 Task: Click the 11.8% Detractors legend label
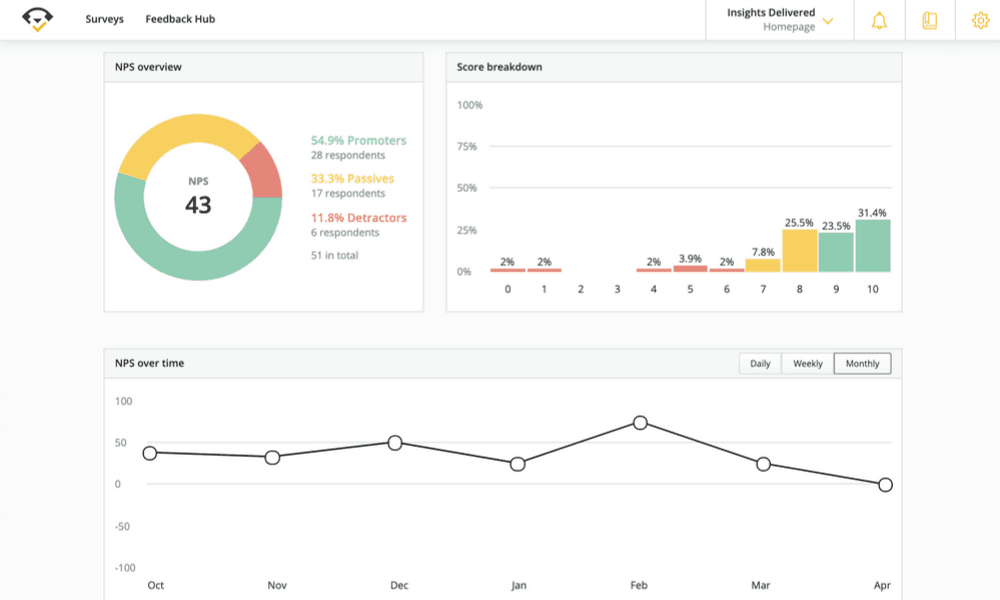359,218
